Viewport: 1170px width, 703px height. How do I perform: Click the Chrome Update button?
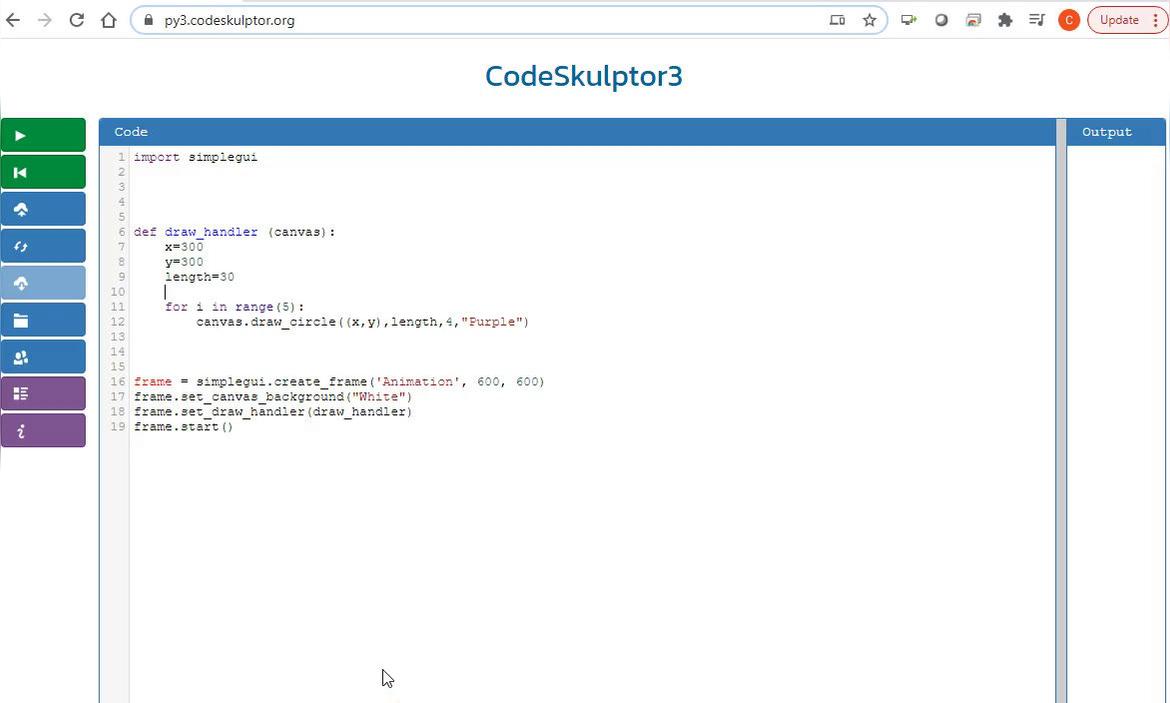(1119, 20)
